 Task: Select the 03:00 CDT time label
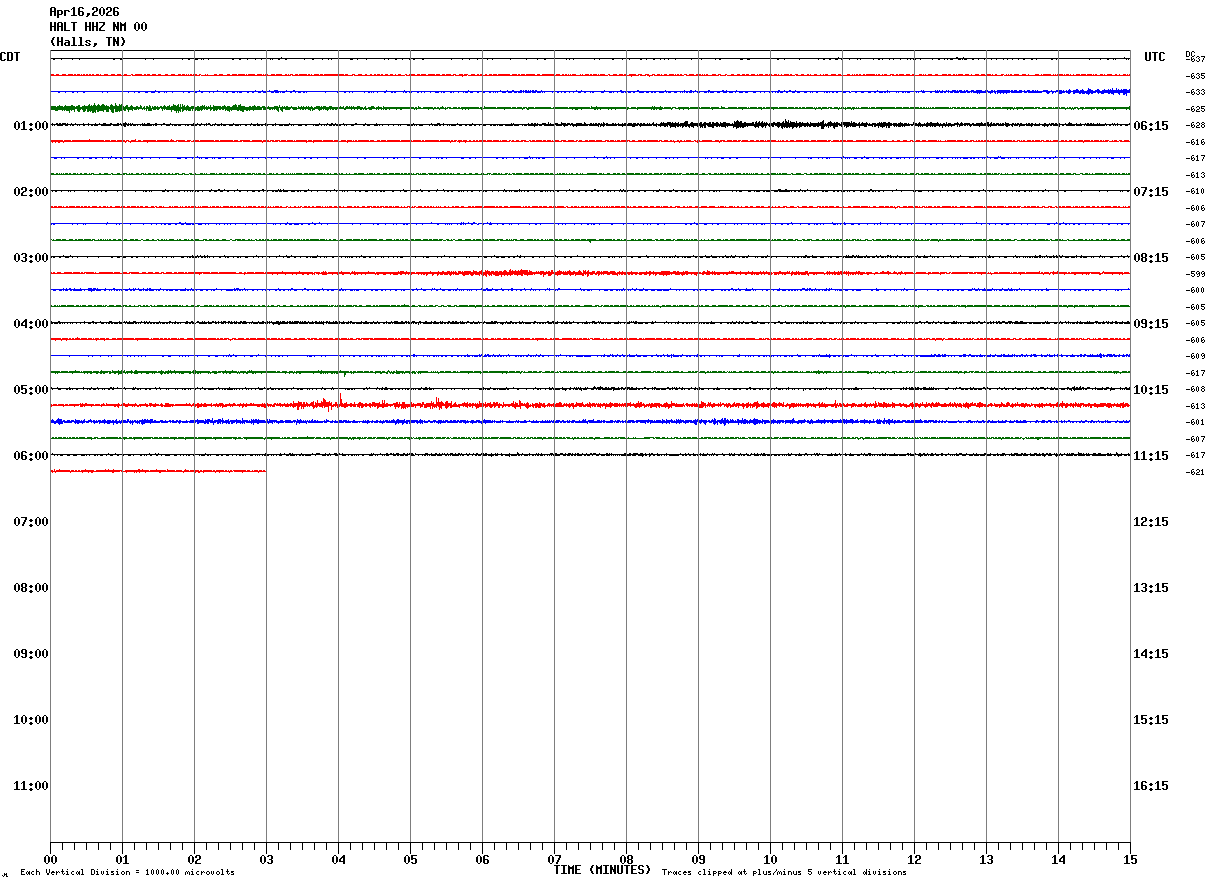pyautogui.click(x=31, y=258)
